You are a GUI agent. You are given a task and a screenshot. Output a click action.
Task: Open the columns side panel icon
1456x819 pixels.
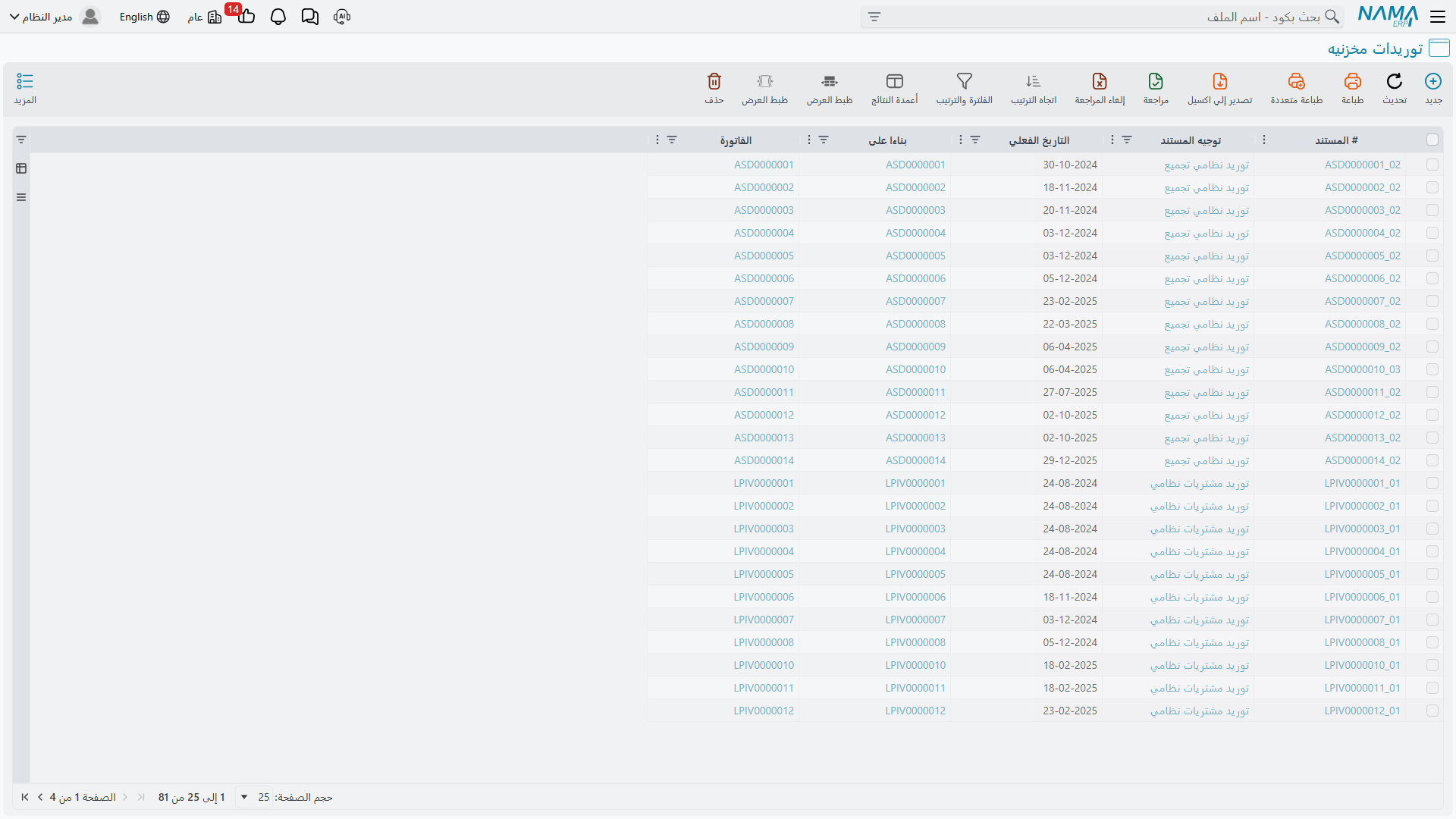pos(21,168)
